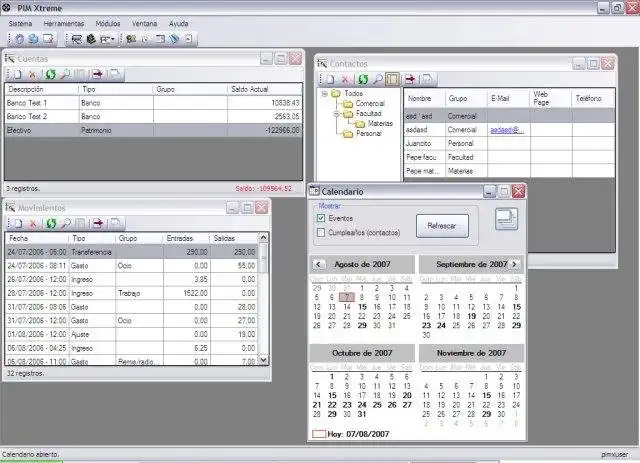Select the Efectivo account row
Viewport: 640px width, 463px height.
click(x=153, y=131)
